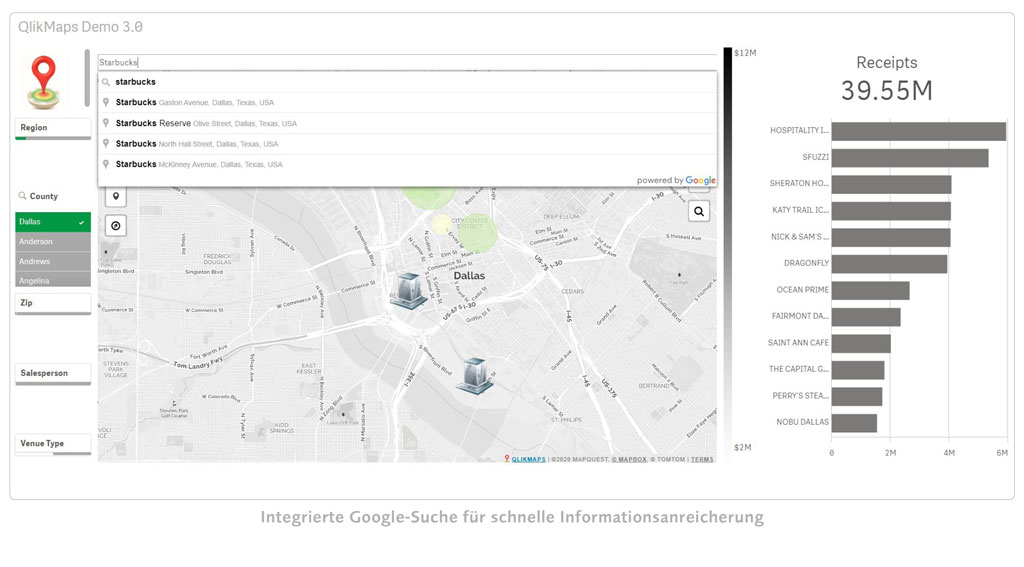Open the Region filter
This screenshot has height=567, width=1024.
[x=53, y=128]
